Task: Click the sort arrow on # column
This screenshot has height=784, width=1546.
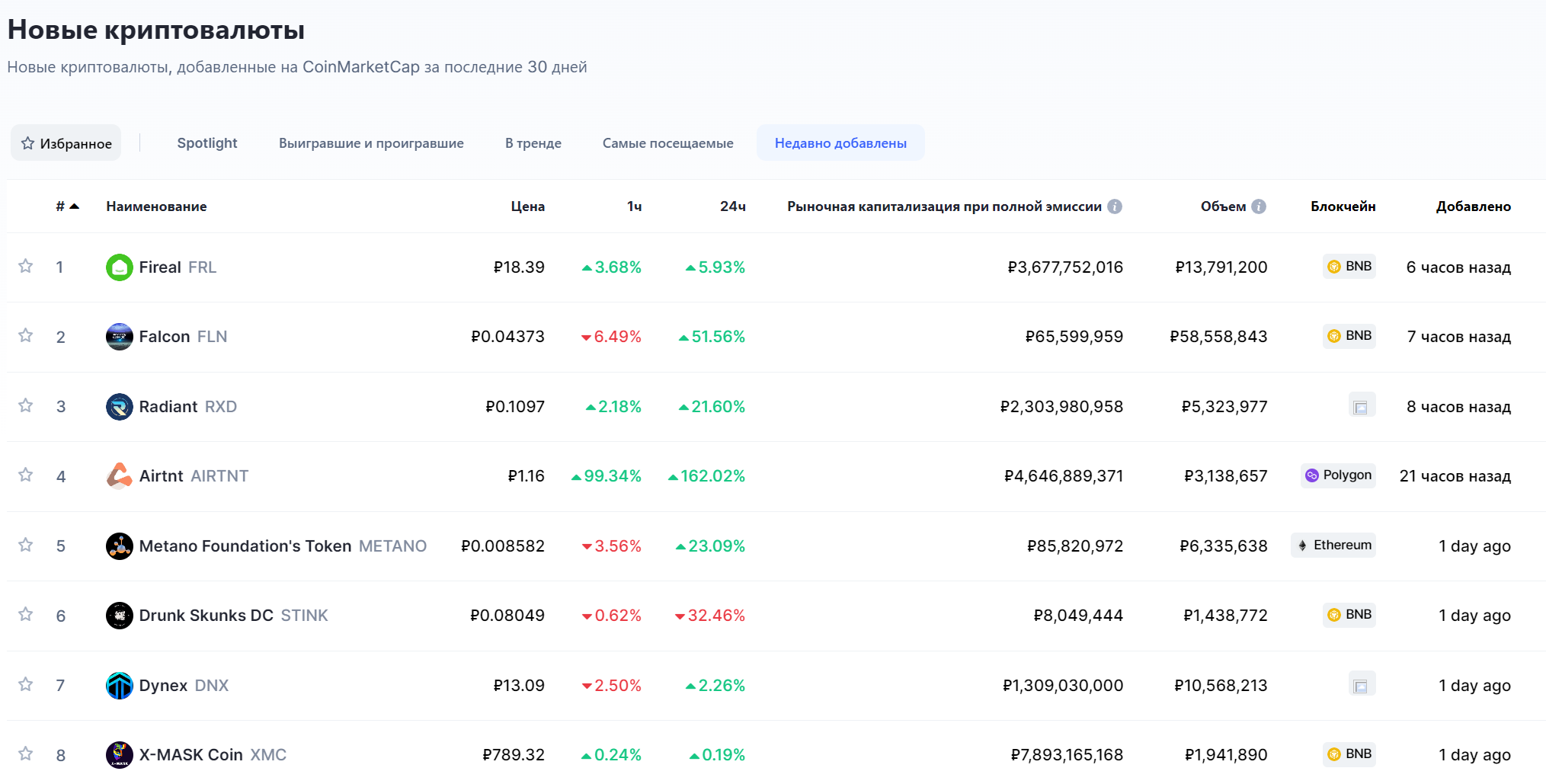Action: point(74,205)
